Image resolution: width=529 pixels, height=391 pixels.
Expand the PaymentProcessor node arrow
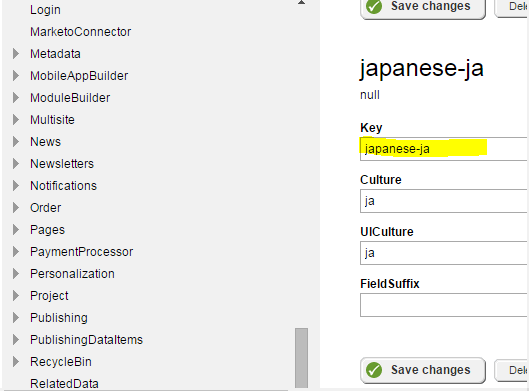(16, 252)
